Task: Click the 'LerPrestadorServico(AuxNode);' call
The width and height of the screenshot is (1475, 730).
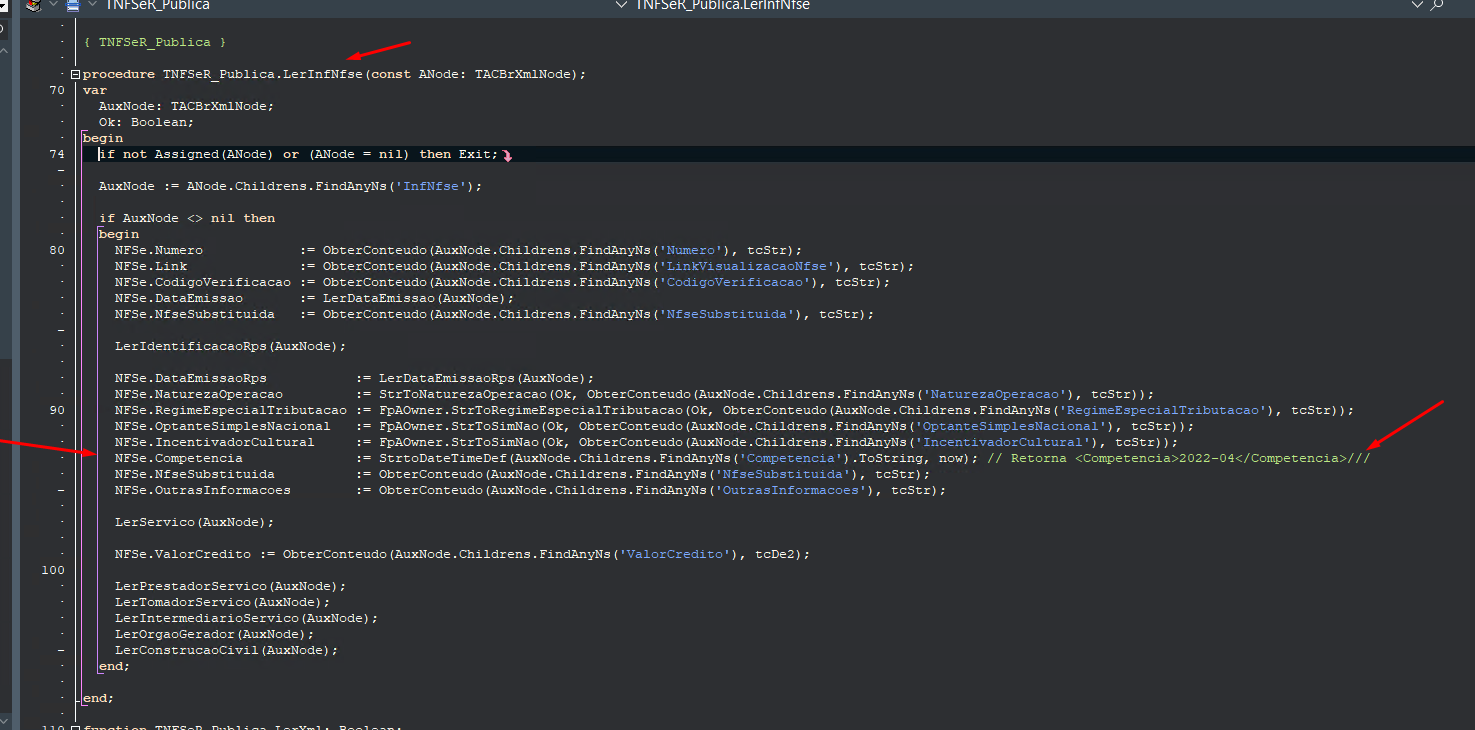Action: point(230,586)
